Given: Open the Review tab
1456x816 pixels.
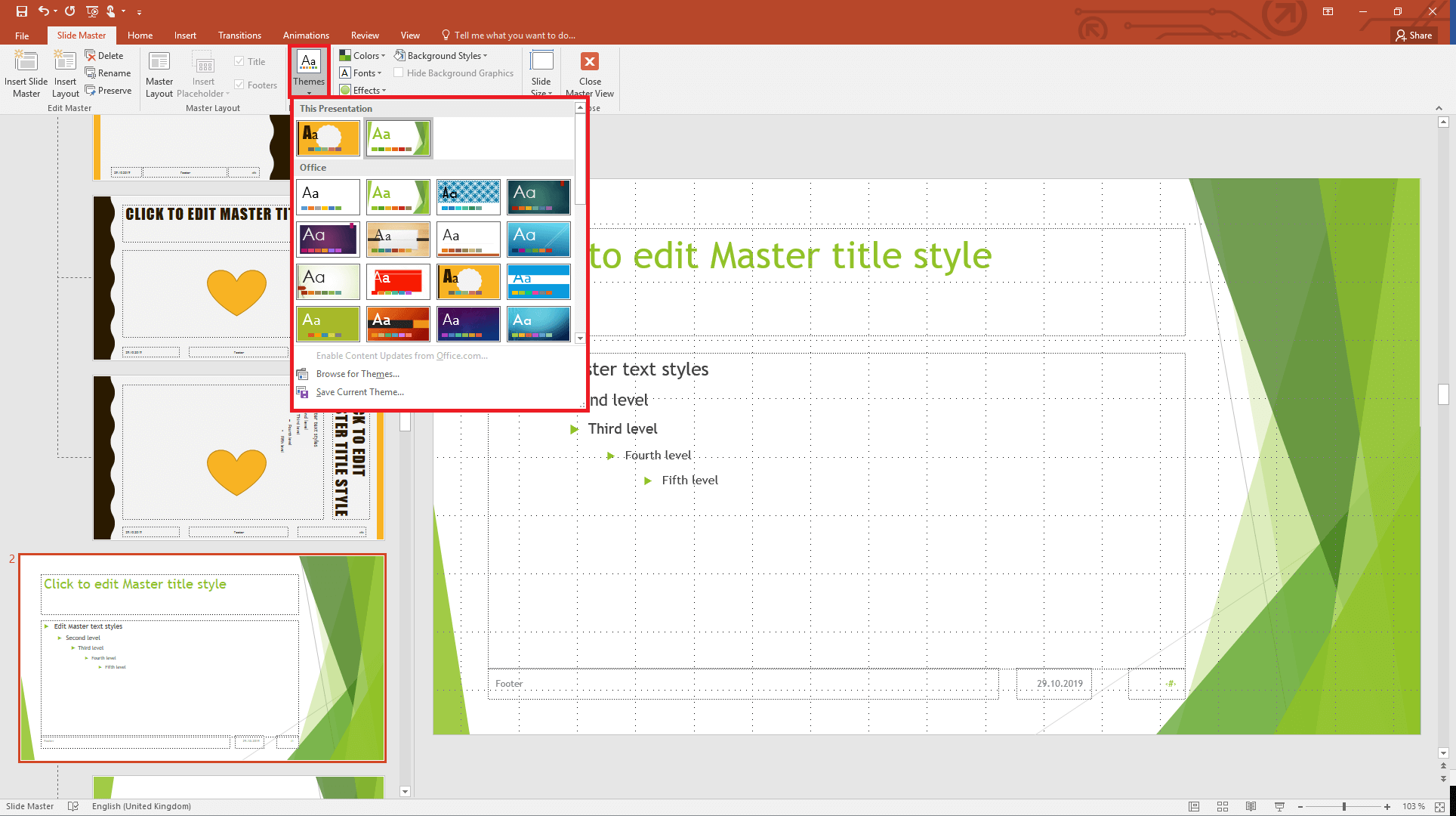Looking at the screenshot, I should (365, 35).
